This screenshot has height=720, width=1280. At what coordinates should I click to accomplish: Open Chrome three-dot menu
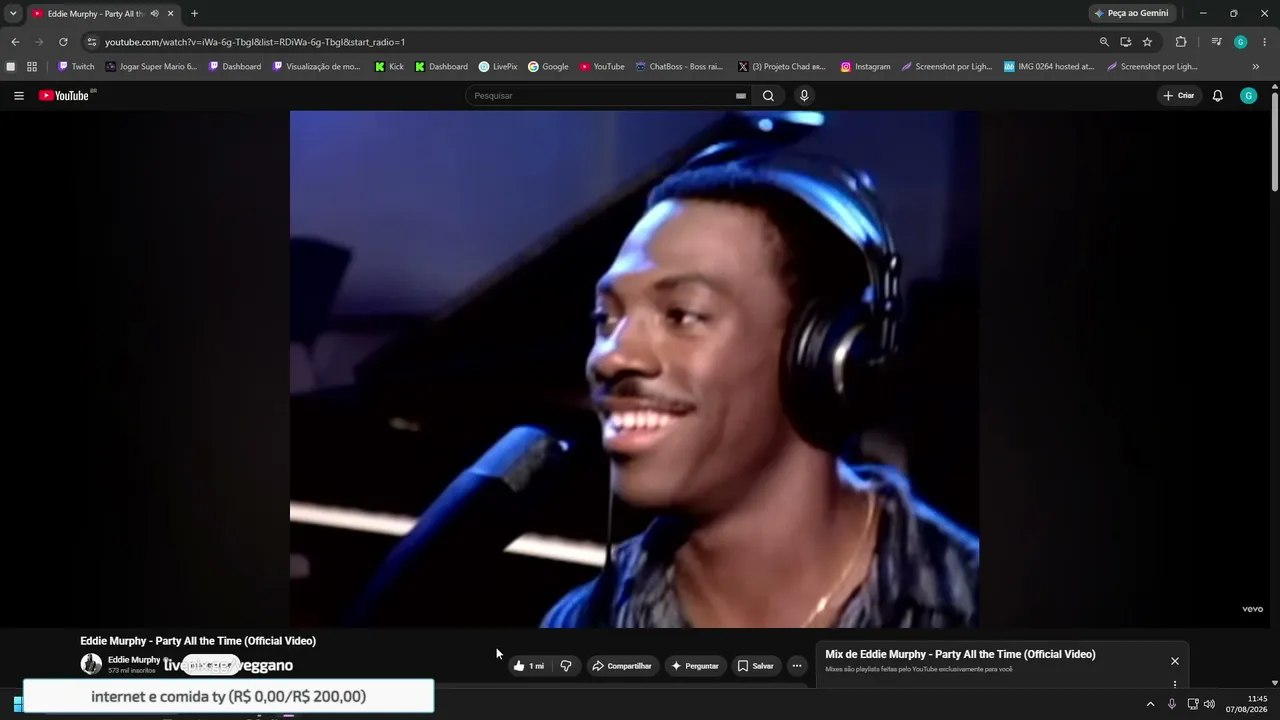(1265, 42)
